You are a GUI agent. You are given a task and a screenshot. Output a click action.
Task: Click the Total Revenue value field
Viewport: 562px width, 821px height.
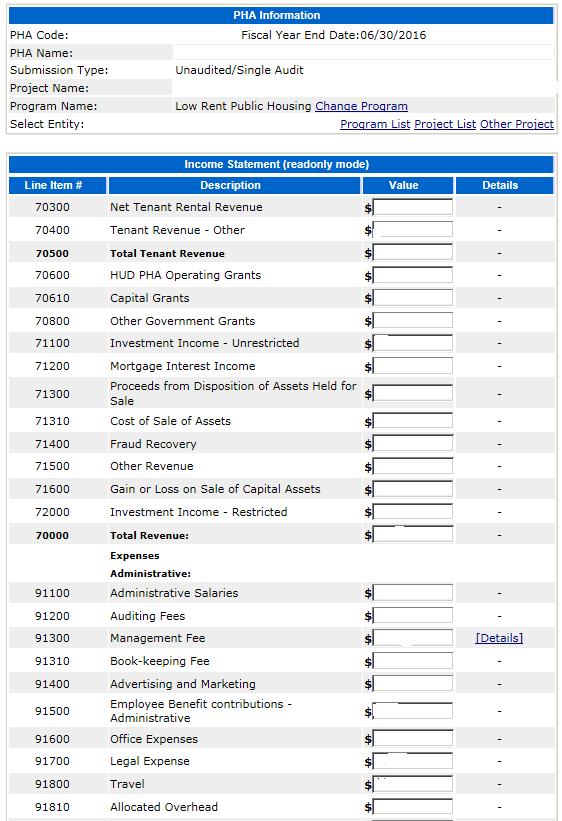[413, 535]
